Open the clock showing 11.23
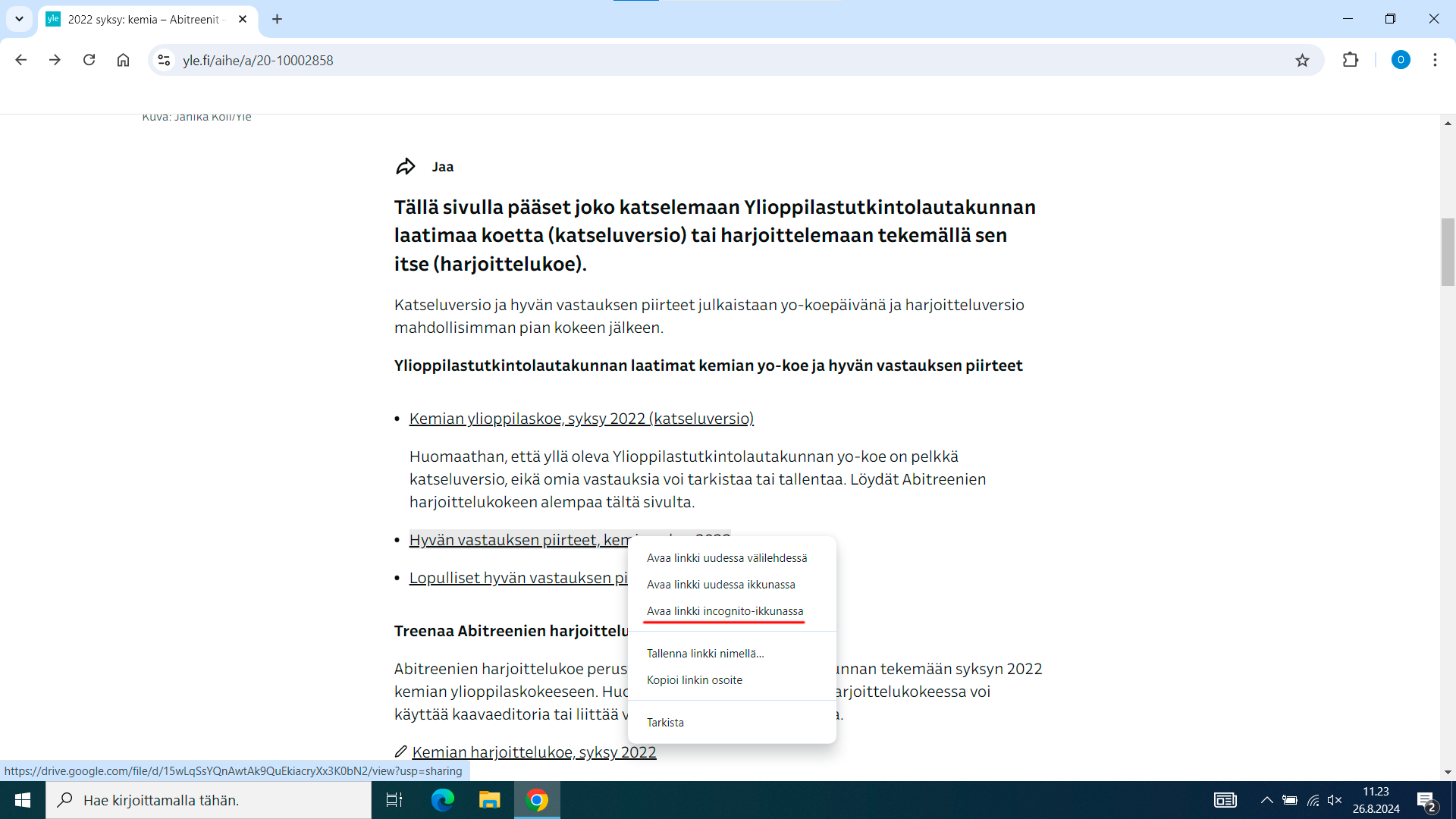The image size is (1456, 819). [1376, 800]
